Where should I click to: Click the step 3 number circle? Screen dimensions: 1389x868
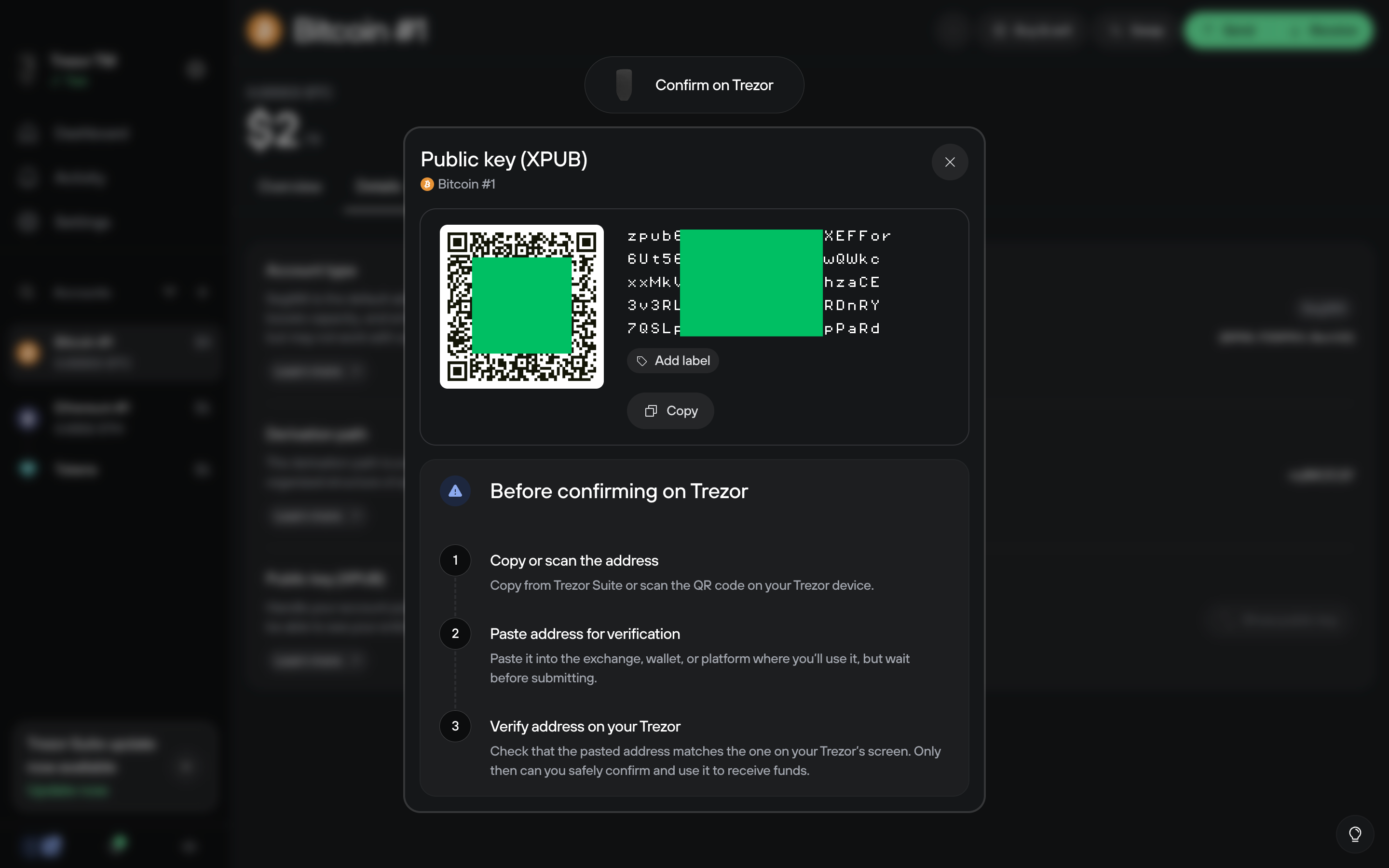pyautogui.click(x=455, y=726)
